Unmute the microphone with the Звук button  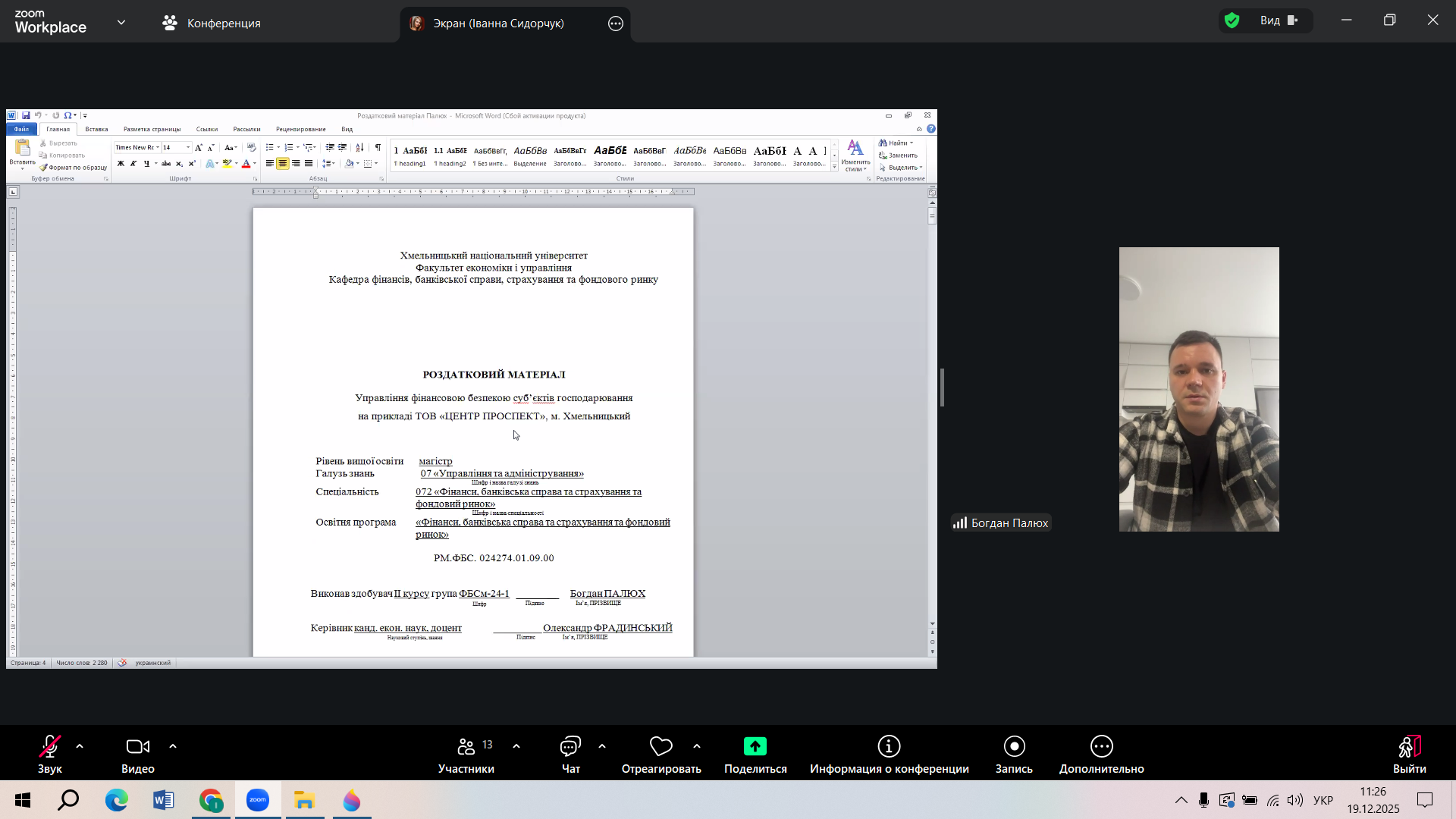tap(50, 754)
